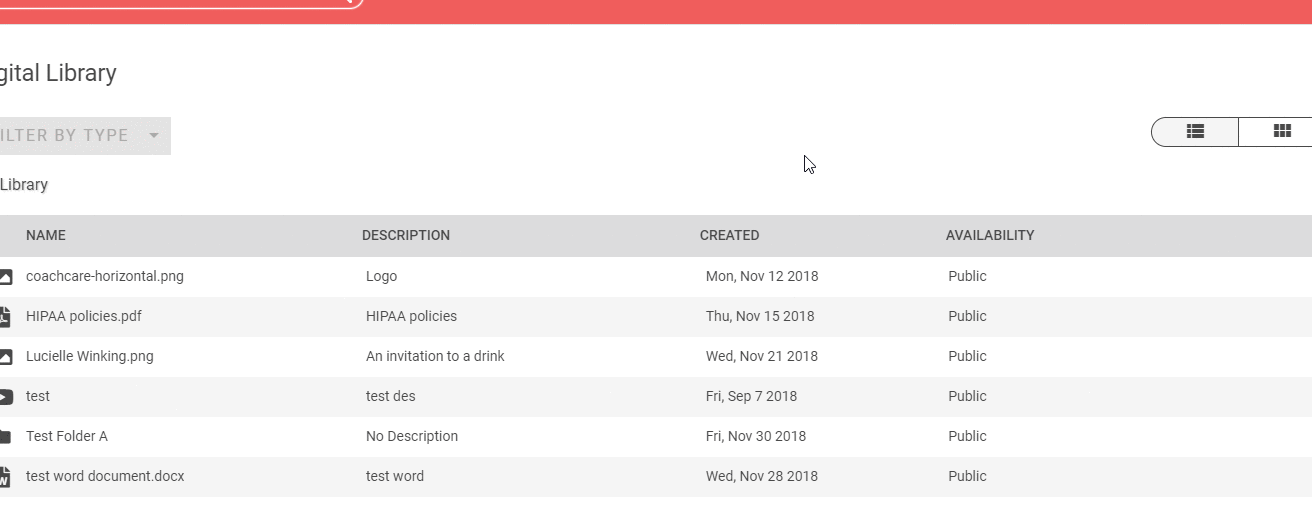Open the HIPAA policies.pdf file
The width and height of the screenshot is (1312, 522).
pos(84,317)
